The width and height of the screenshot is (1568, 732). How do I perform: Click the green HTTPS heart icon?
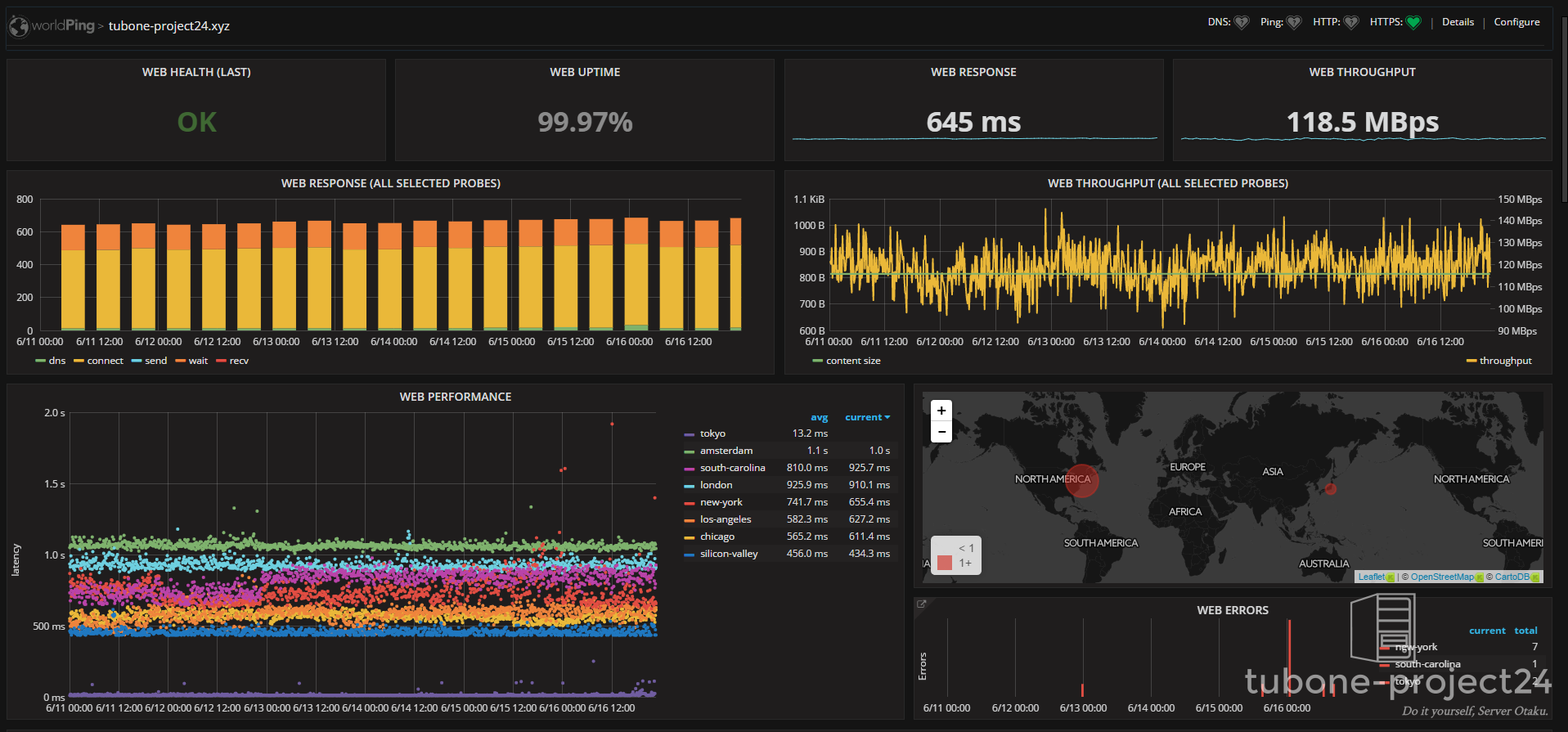pyautogui.click(x=1413, y=23)
